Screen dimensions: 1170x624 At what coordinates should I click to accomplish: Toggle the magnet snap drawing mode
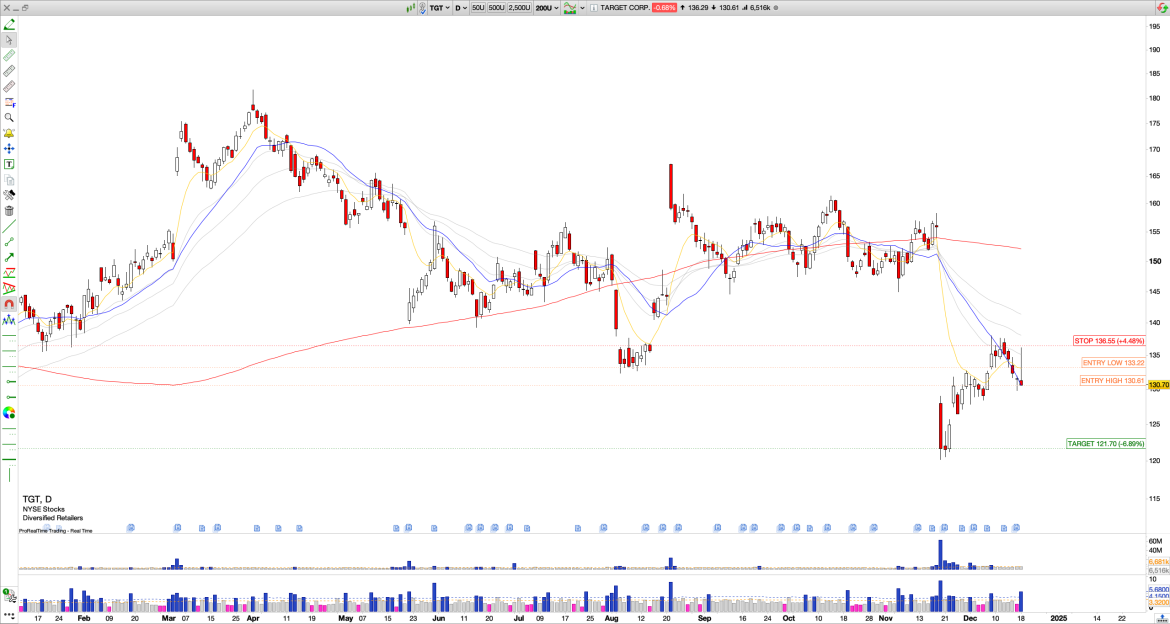click(9, 304)
